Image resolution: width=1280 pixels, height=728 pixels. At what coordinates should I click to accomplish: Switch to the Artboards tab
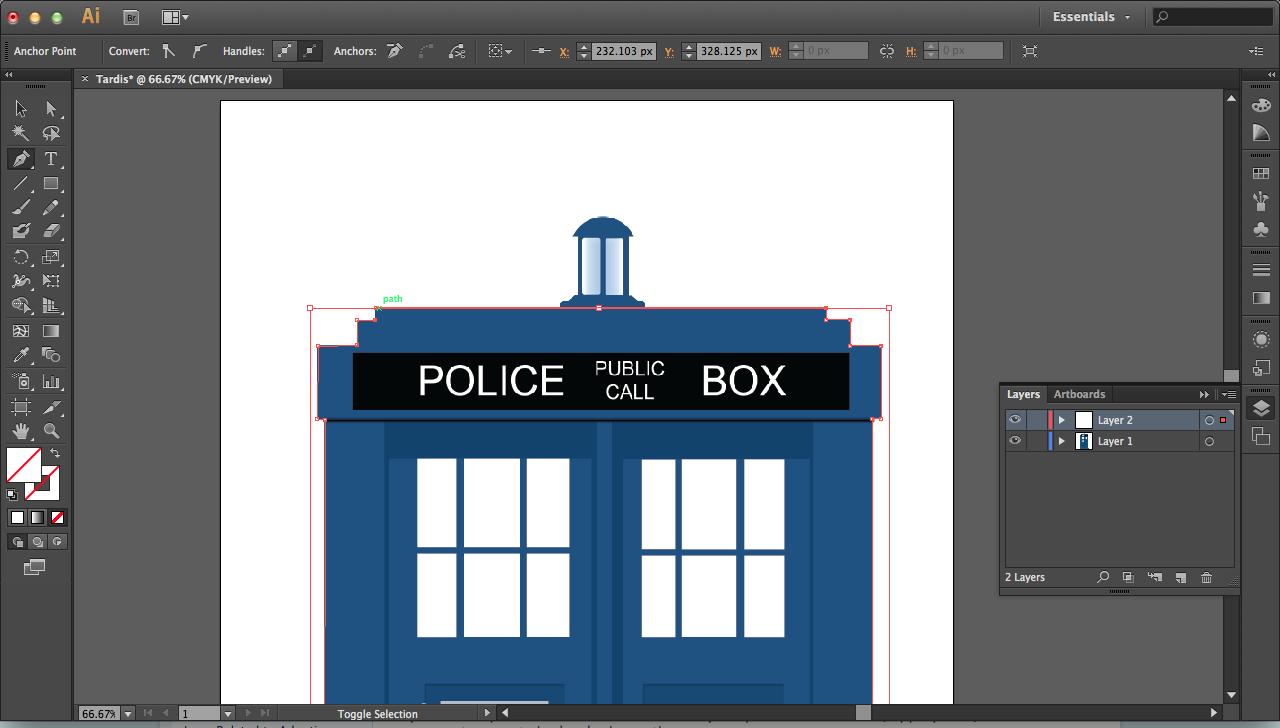pos(1079,394)
